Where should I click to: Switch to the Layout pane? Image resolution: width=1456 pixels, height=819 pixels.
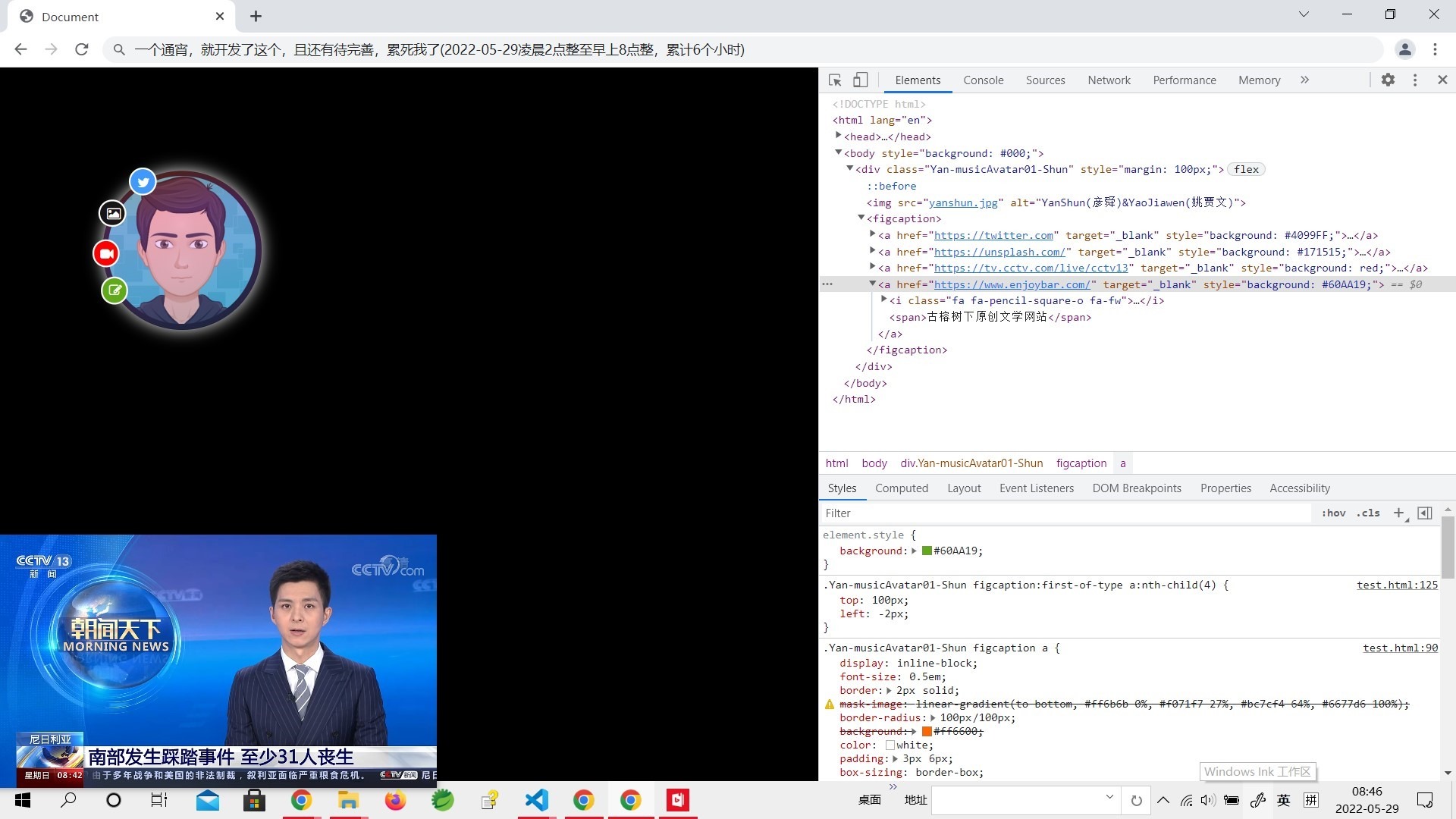pos(964,488)
